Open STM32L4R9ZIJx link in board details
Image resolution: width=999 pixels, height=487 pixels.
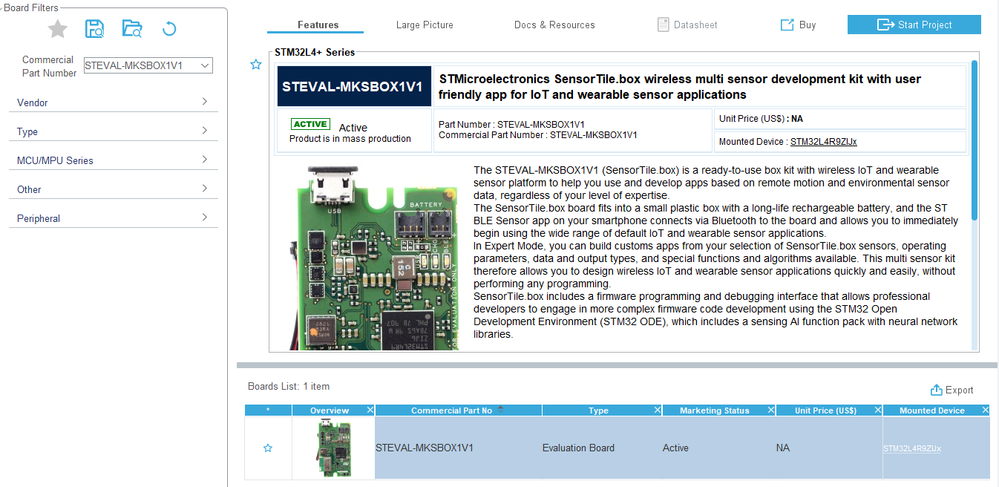pos(823,142)
